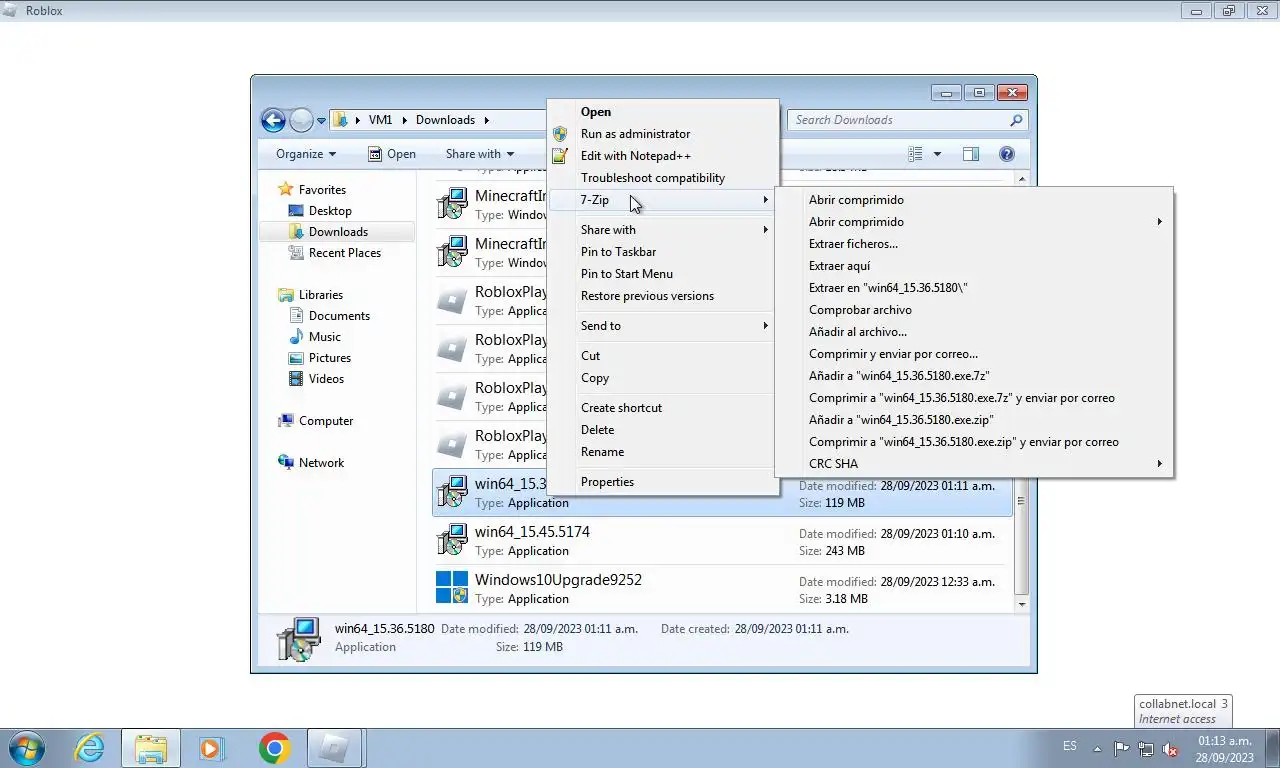Image resolution: width=1280 pixels, height=768 pixels.
Task: Expand the Send to submenu
Action: point(662,326)
